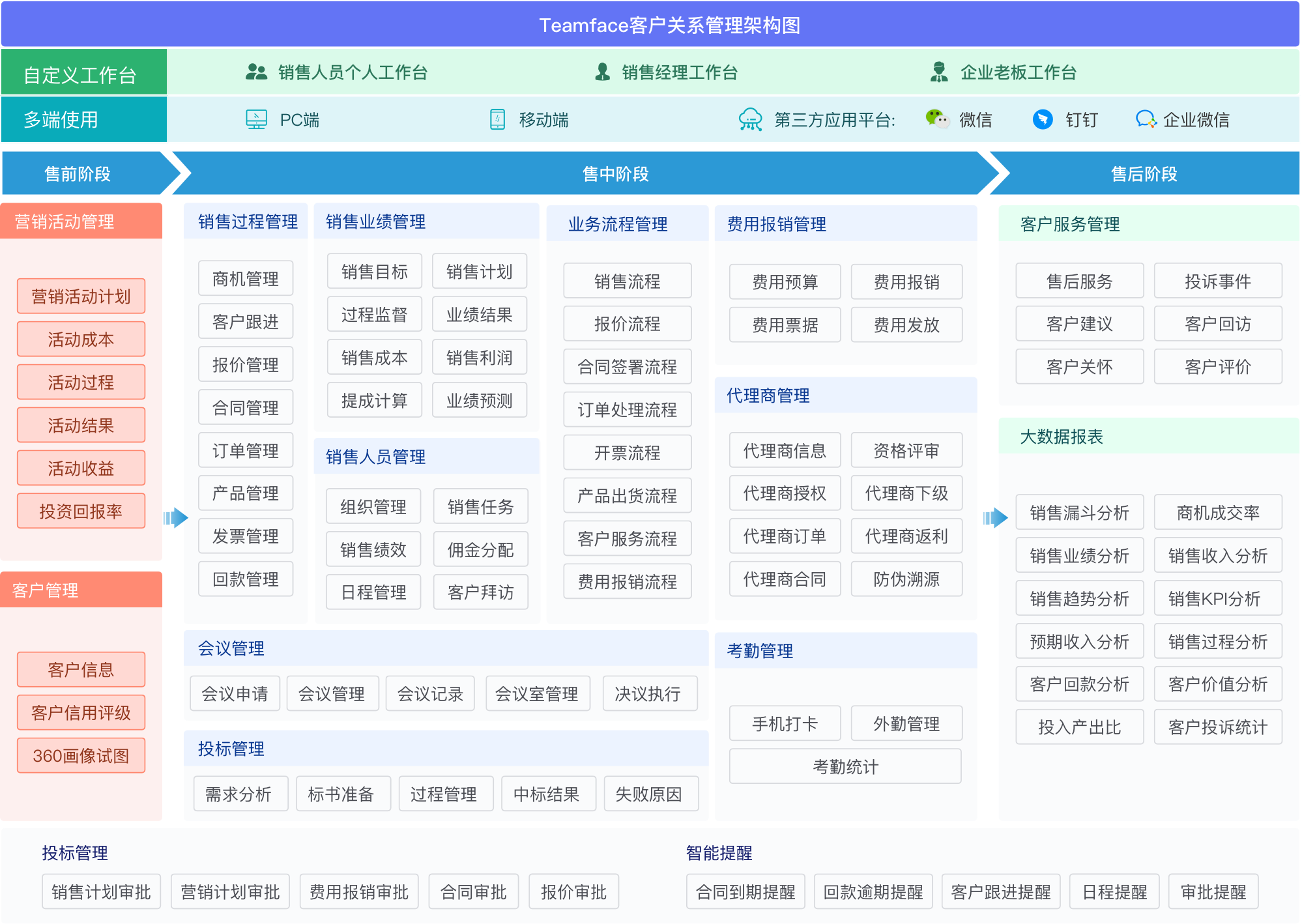Image resolution: width=1302 pixels, height=924 pixels.
Task: Click the 营销活动计划 box
Action: click(x=81, y=296)
